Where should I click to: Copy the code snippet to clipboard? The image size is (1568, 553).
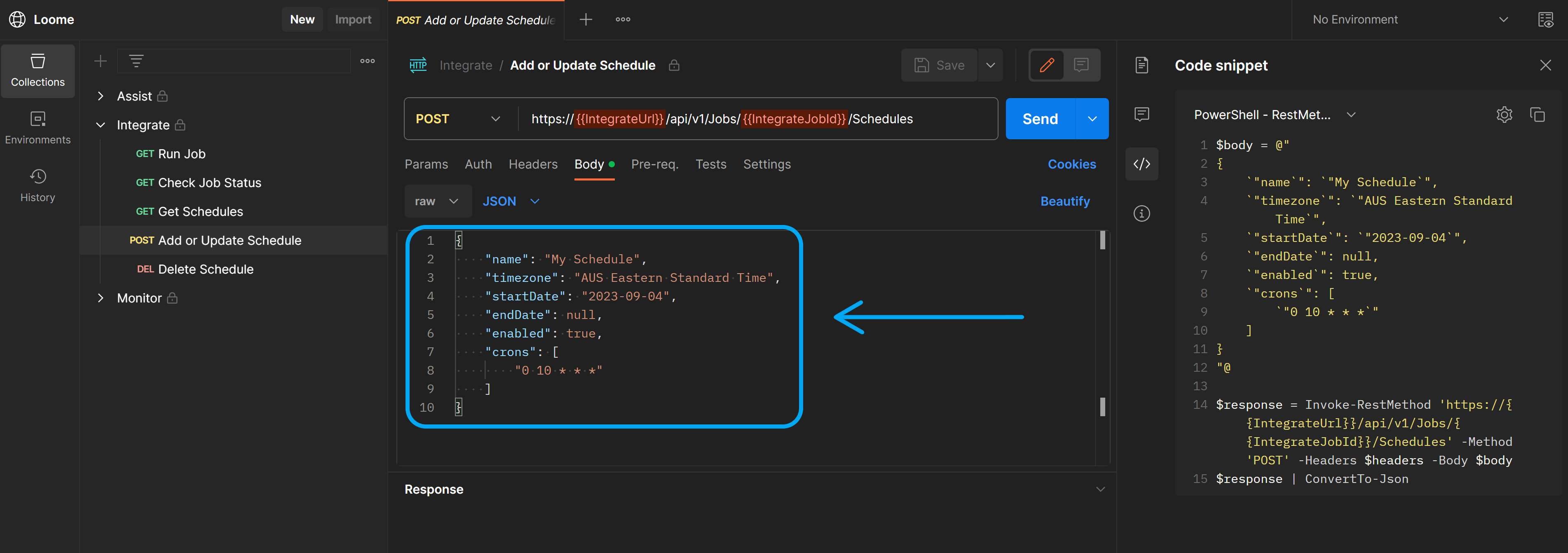1538,115
